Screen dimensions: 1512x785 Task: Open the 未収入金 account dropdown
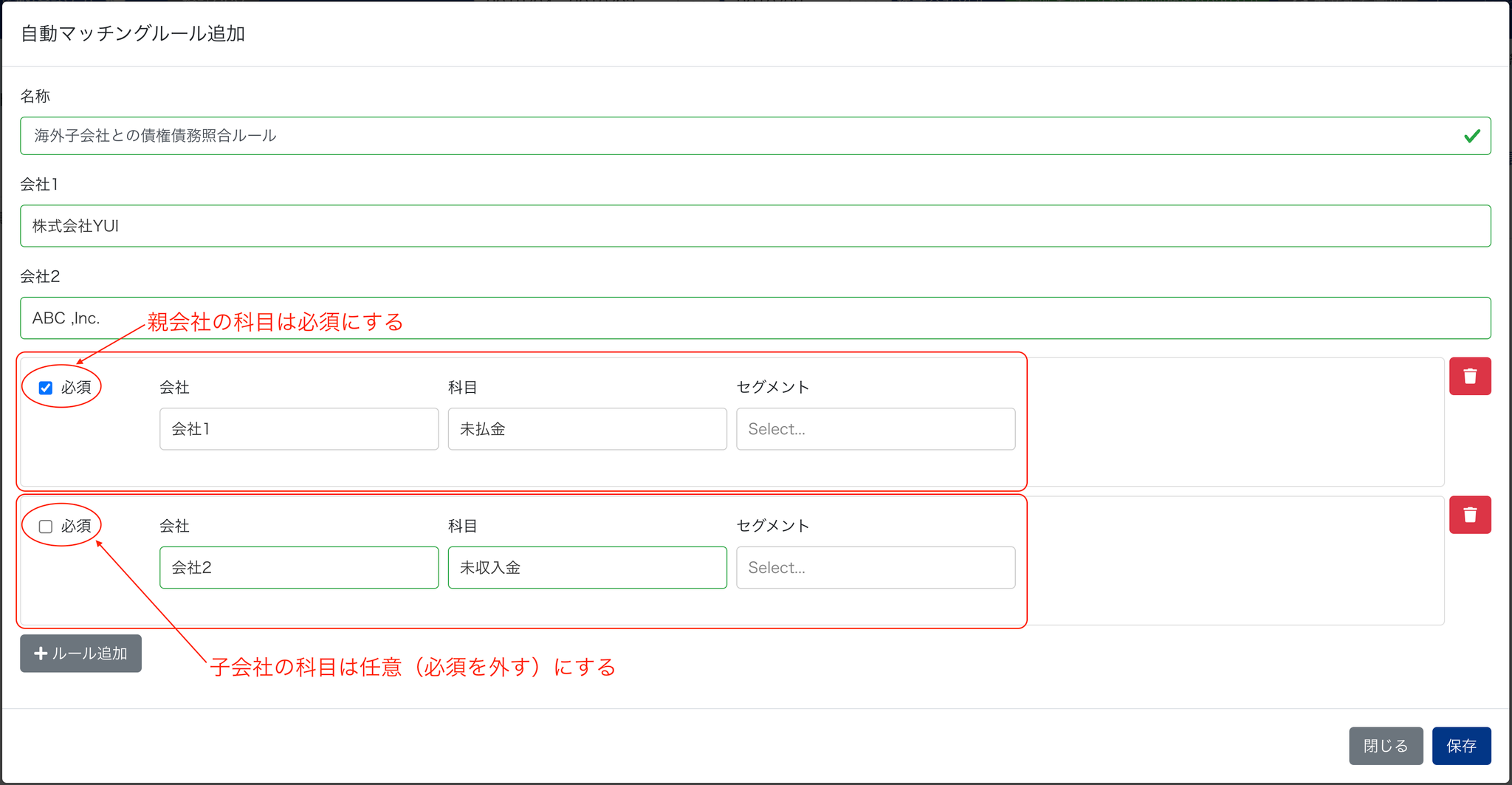[x=587, y=568]
